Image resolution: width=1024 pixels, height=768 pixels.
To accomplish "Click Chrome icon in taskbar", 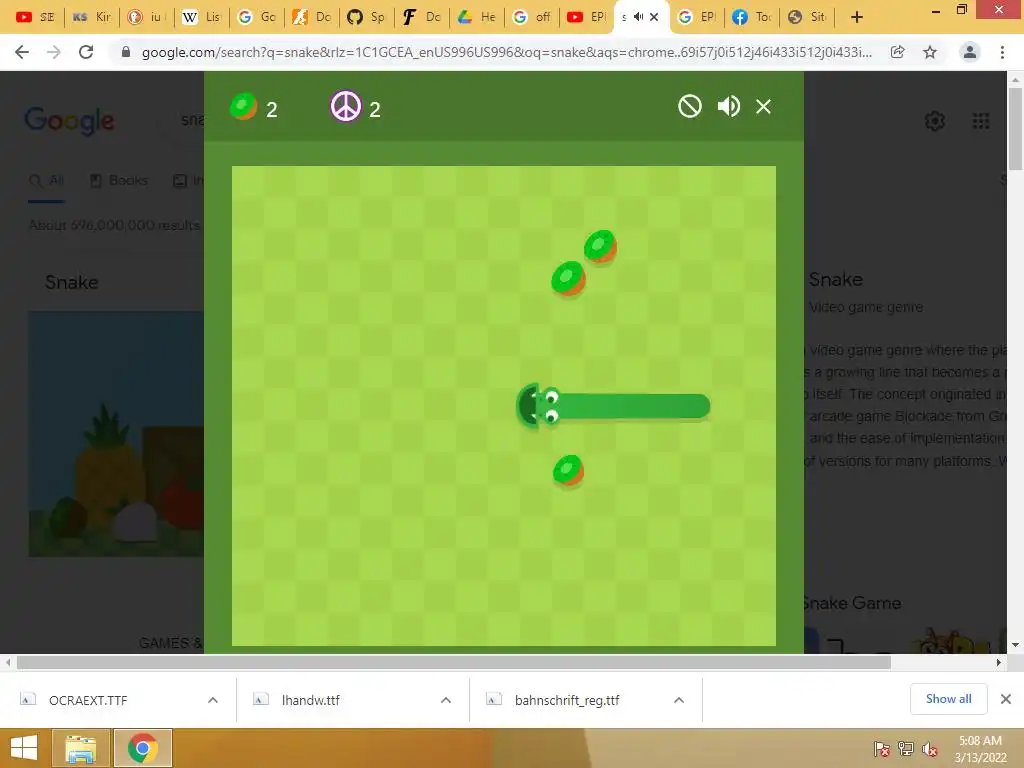I will [x=143, y=748].
